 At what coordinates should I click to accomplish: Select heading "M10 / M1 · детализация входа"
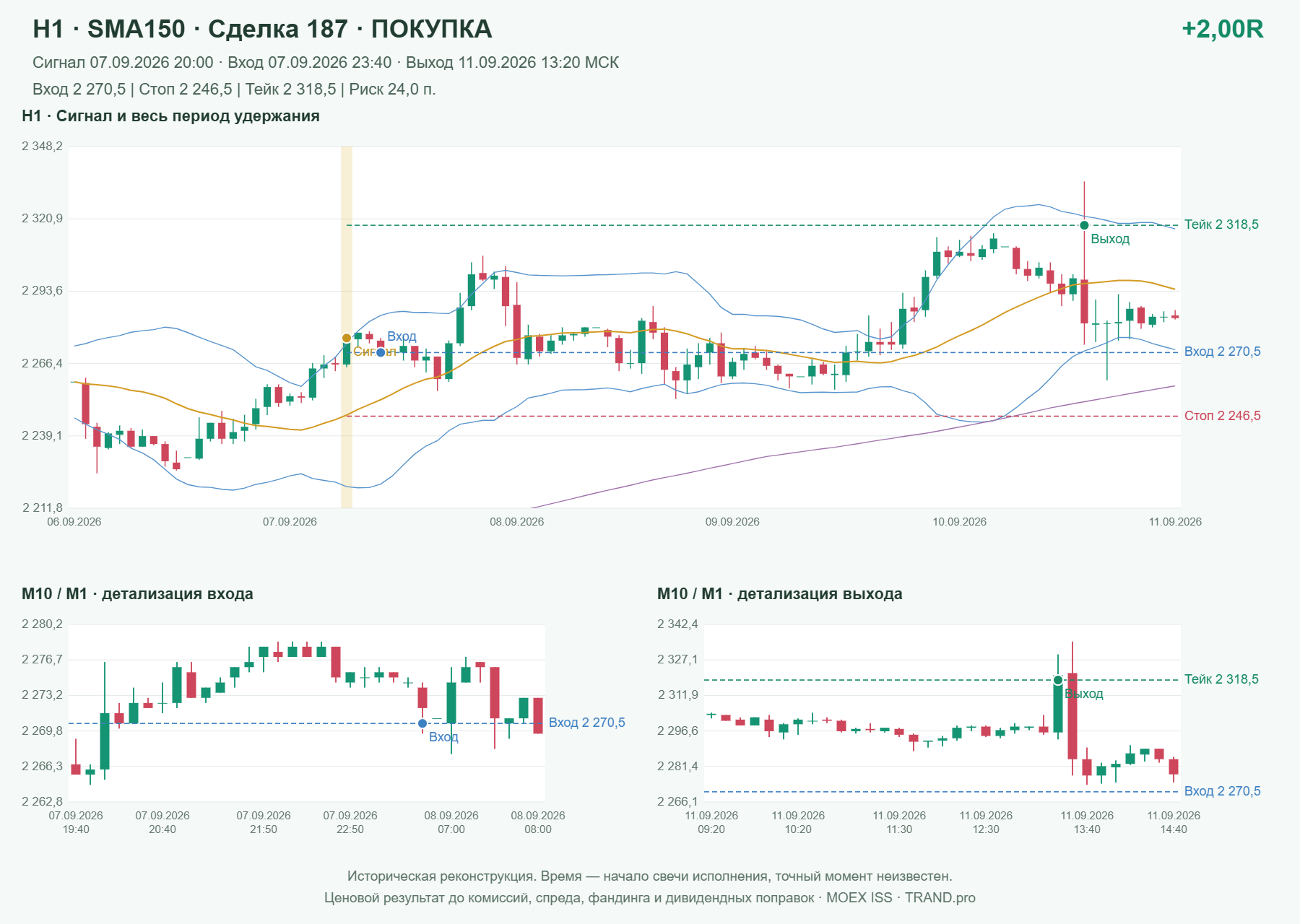137,594
